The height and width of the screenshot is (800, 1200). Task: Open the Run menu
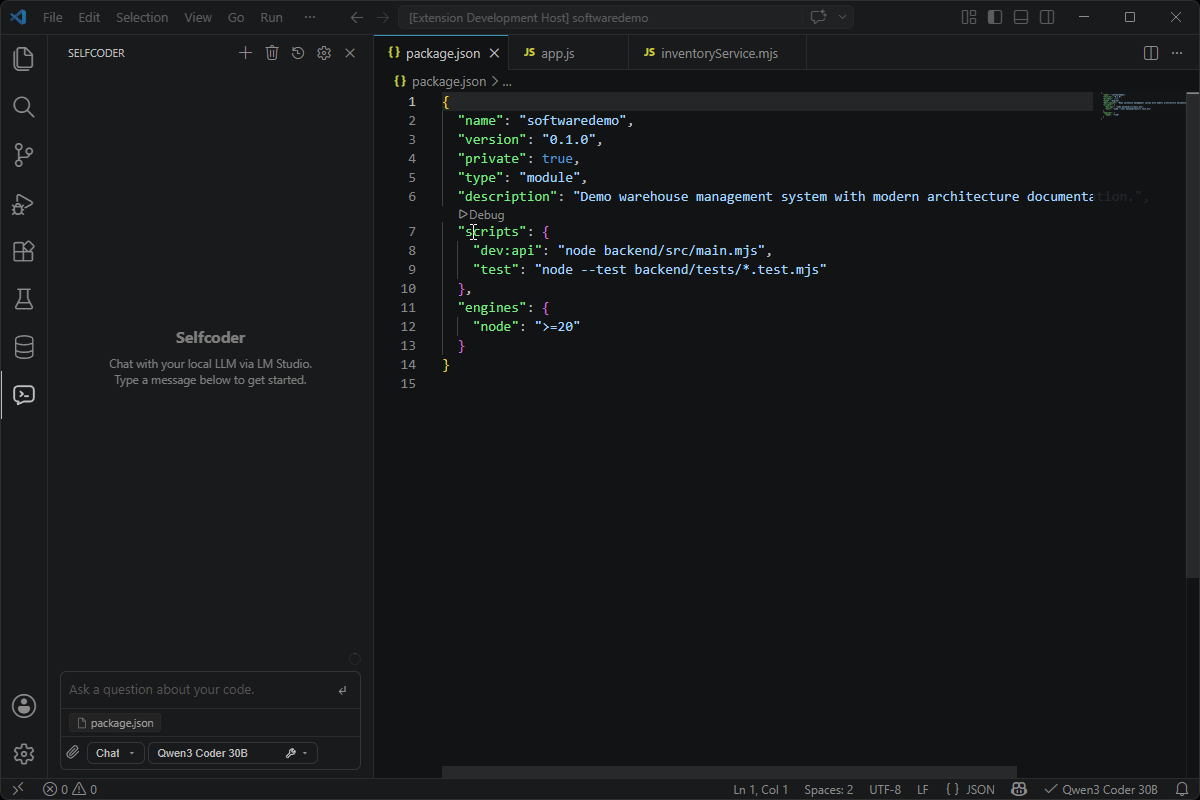271,17
